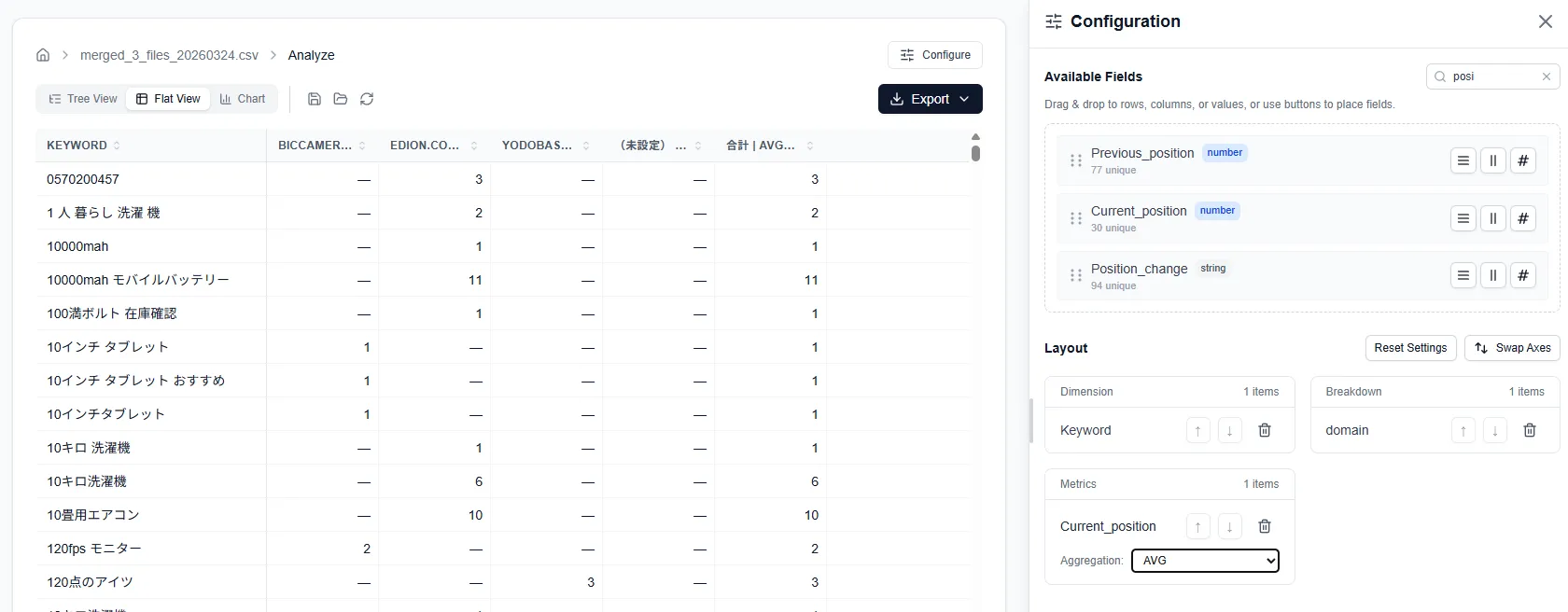The width and height of the screenshot is (1568, 612).
Task: Switch to the Chart tab
Action: pyautogui.click(x=243, y=99)
